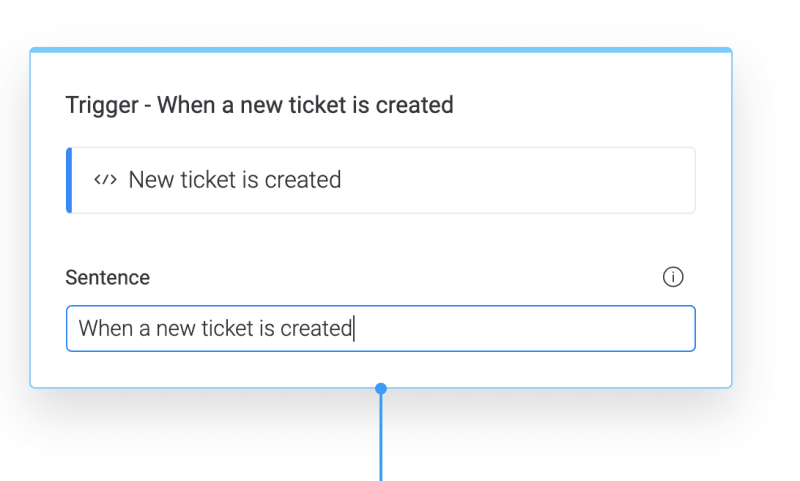
Task: Place cursor on 'ticket' in the Sentence field
Action: pyautogui.click(x=229, y=328)
